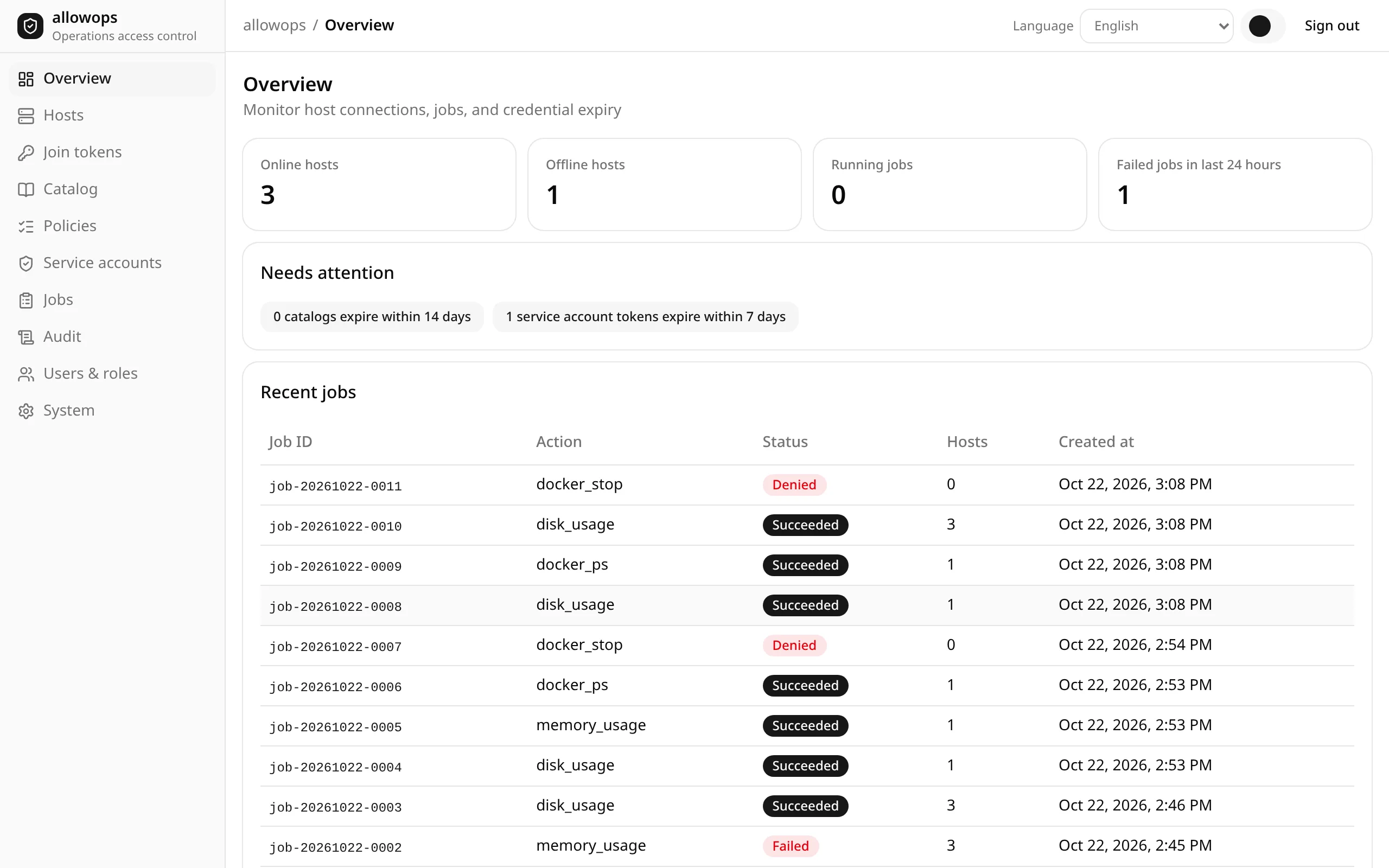Viewport: 1389px width, 868px height.
Task: Click the Audit log icon
Action: pos(26,337)
